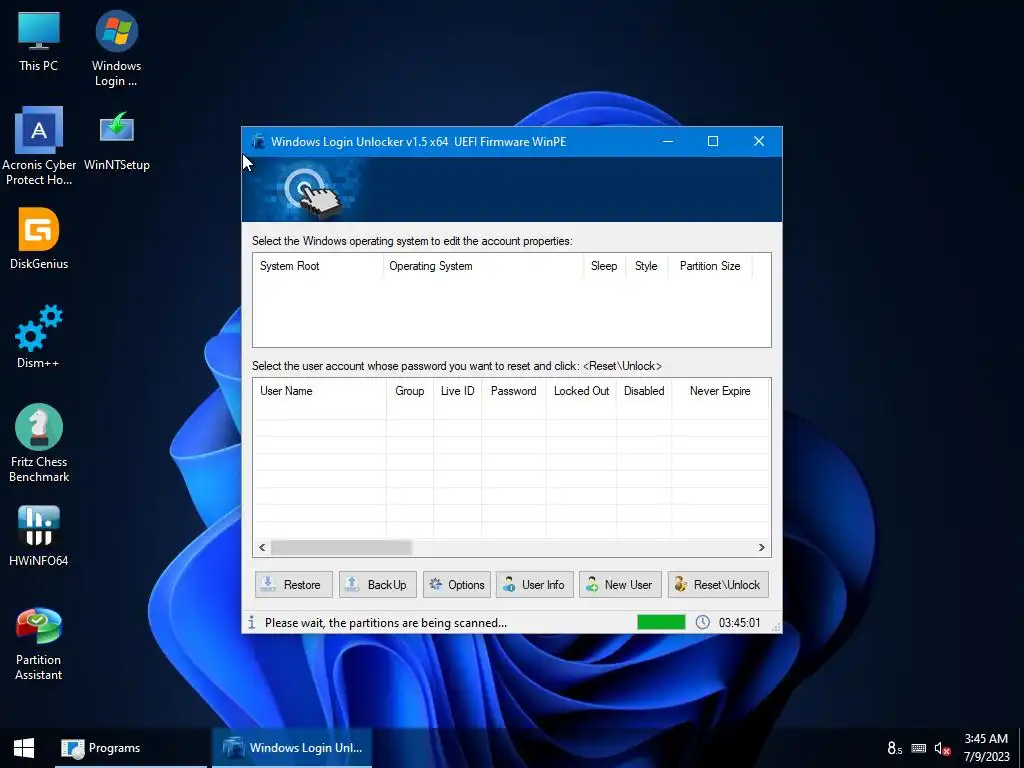This screenshot has height=768, width=1024.
Task: Open Partition Assistant desktop icon
Action: (x=39, y=644)
